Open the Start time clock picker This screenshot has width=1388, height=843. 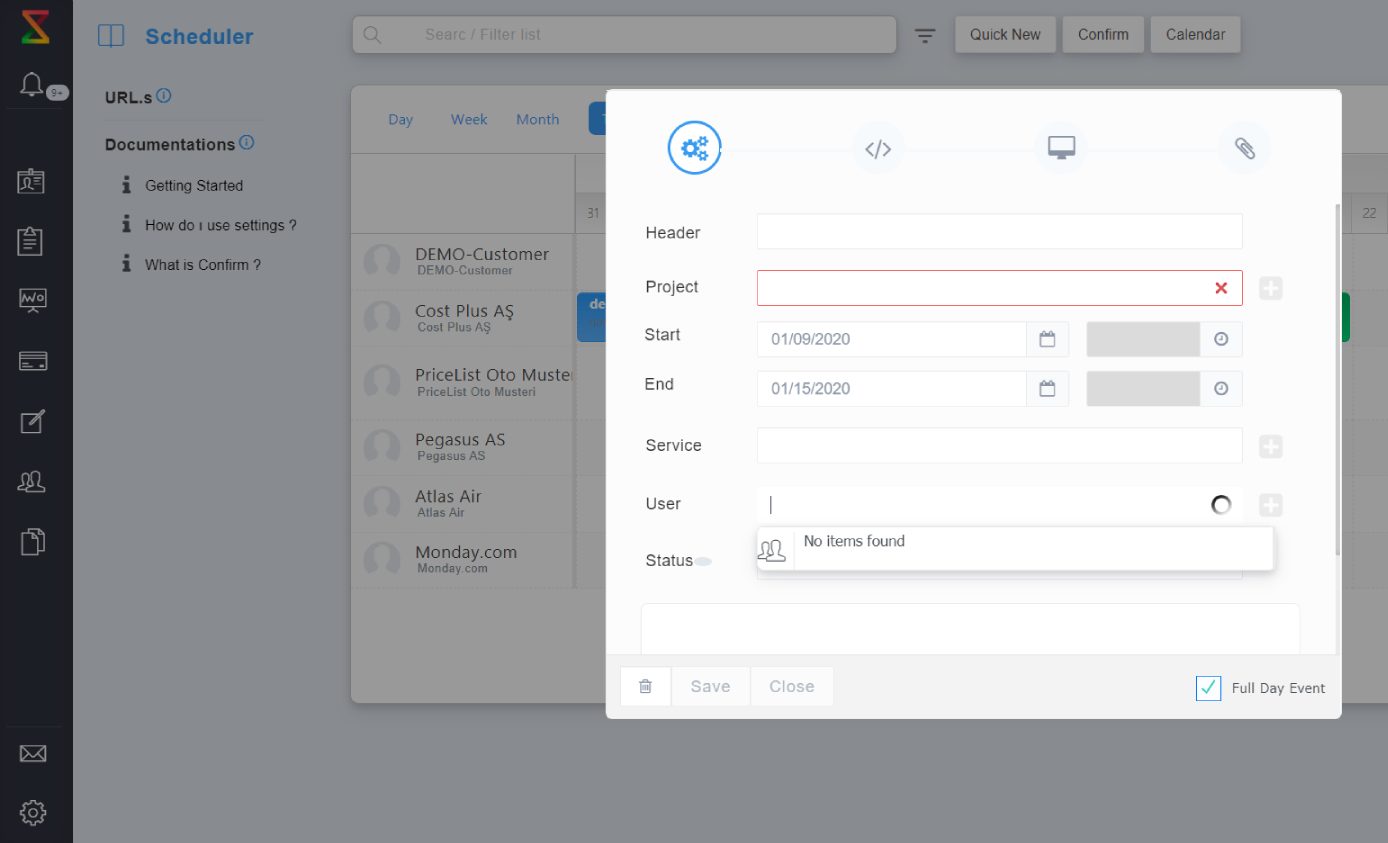(1221, 339)
